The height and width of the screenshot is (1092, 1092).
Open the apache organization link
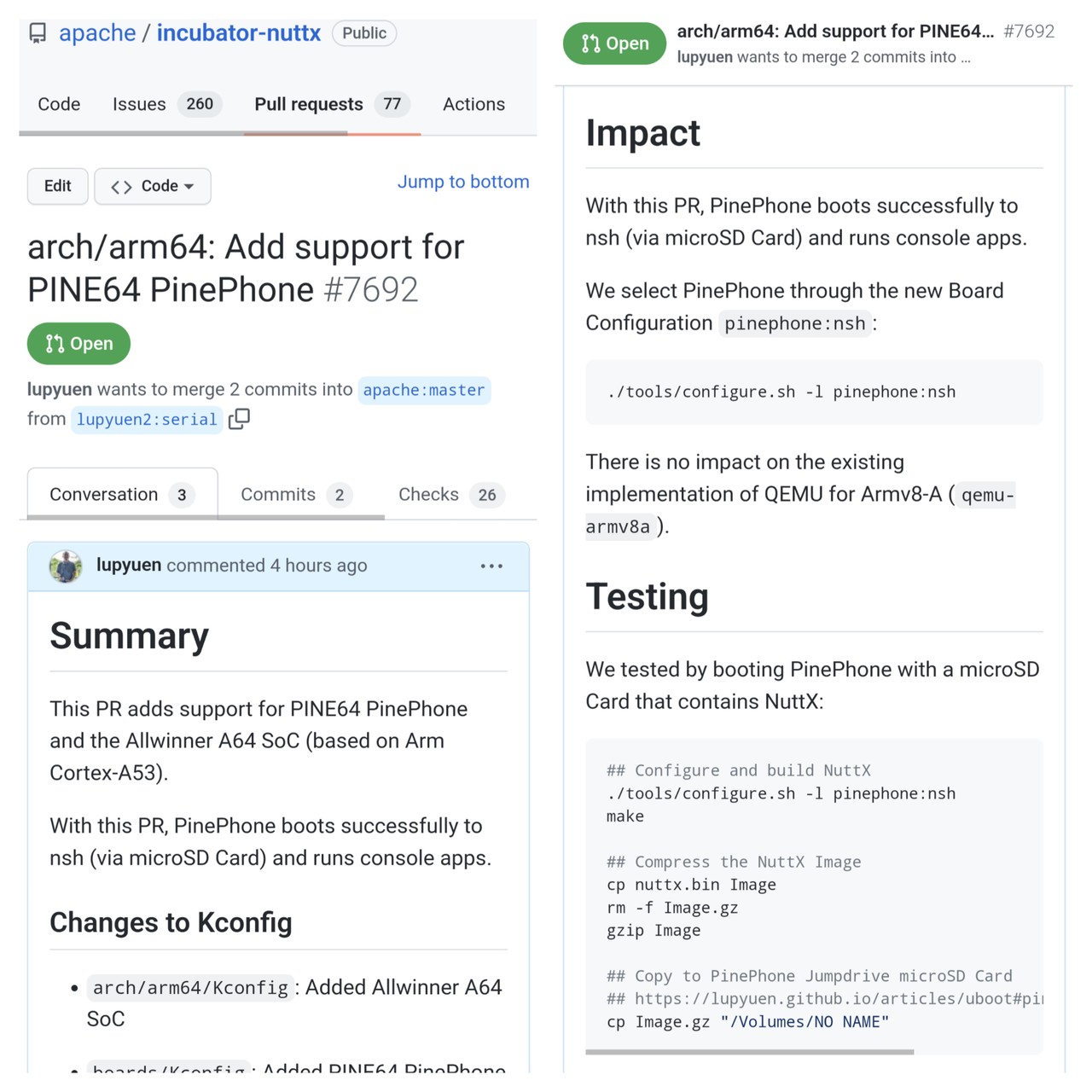click(x=97, y=33)
